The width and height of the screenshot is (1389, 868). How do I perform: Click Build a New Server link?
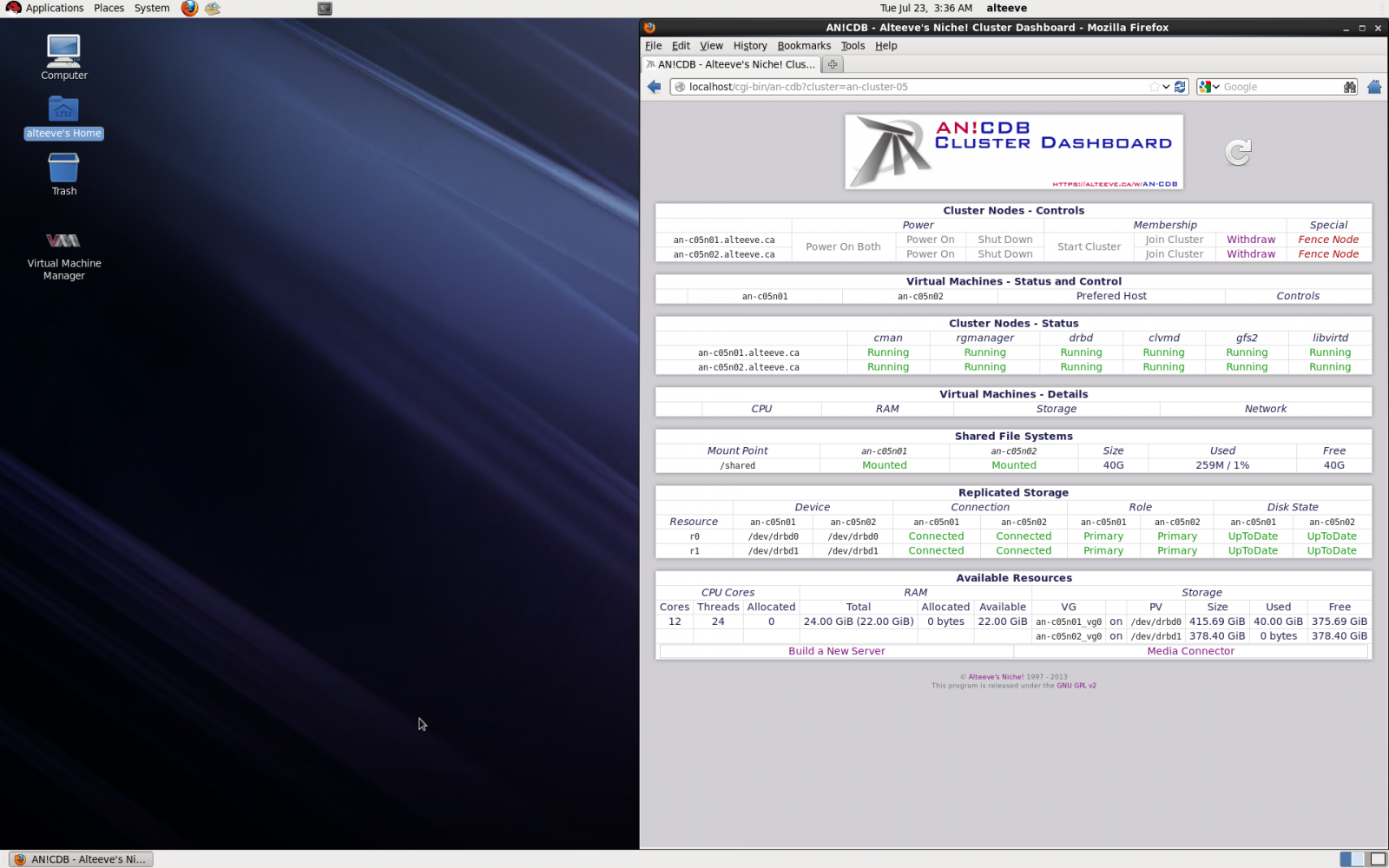coord(836,651)
